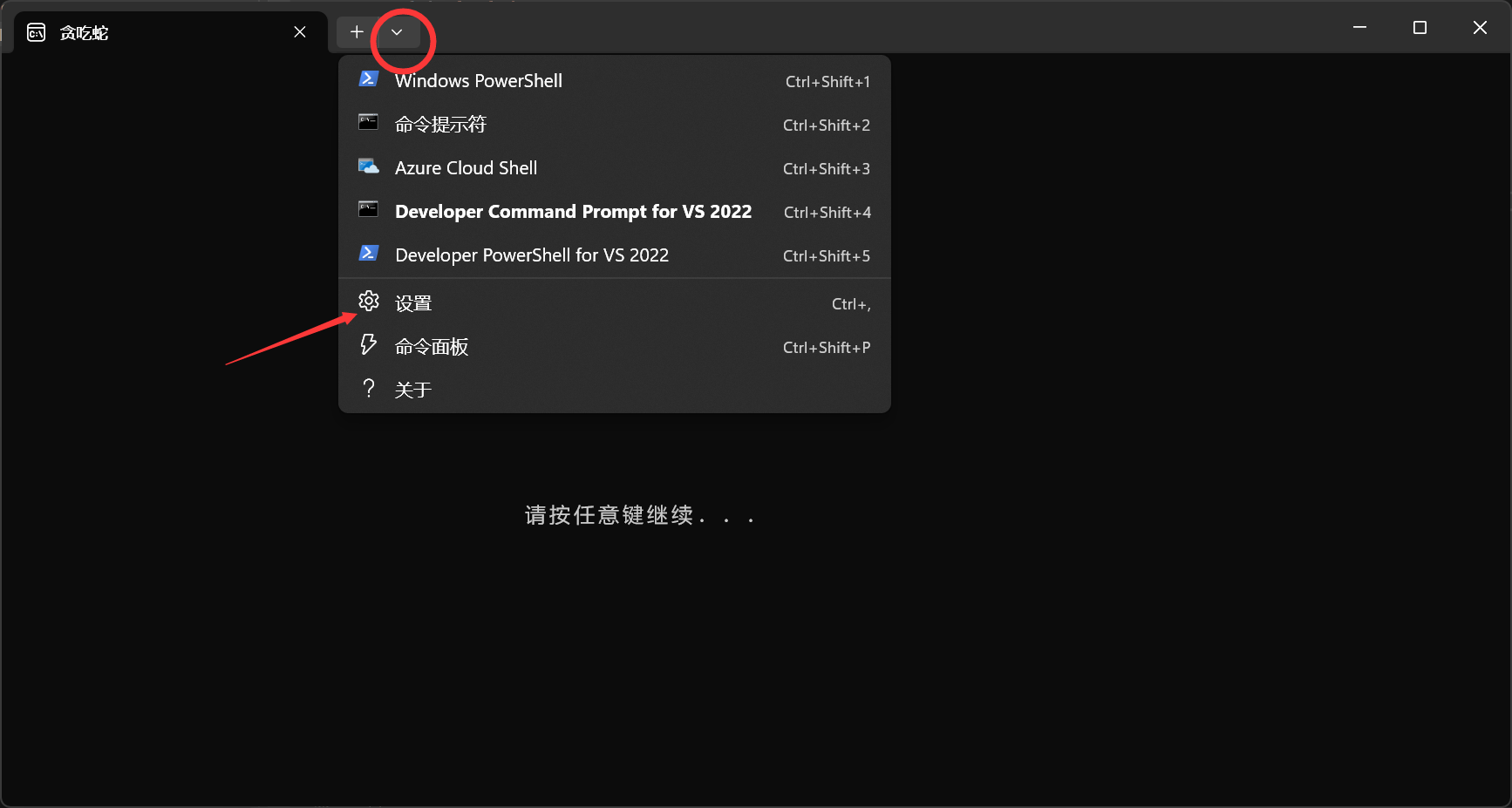This screenshot has width=1512, height=808.
Task: Close the terminal window
Action: point(1480,28)
